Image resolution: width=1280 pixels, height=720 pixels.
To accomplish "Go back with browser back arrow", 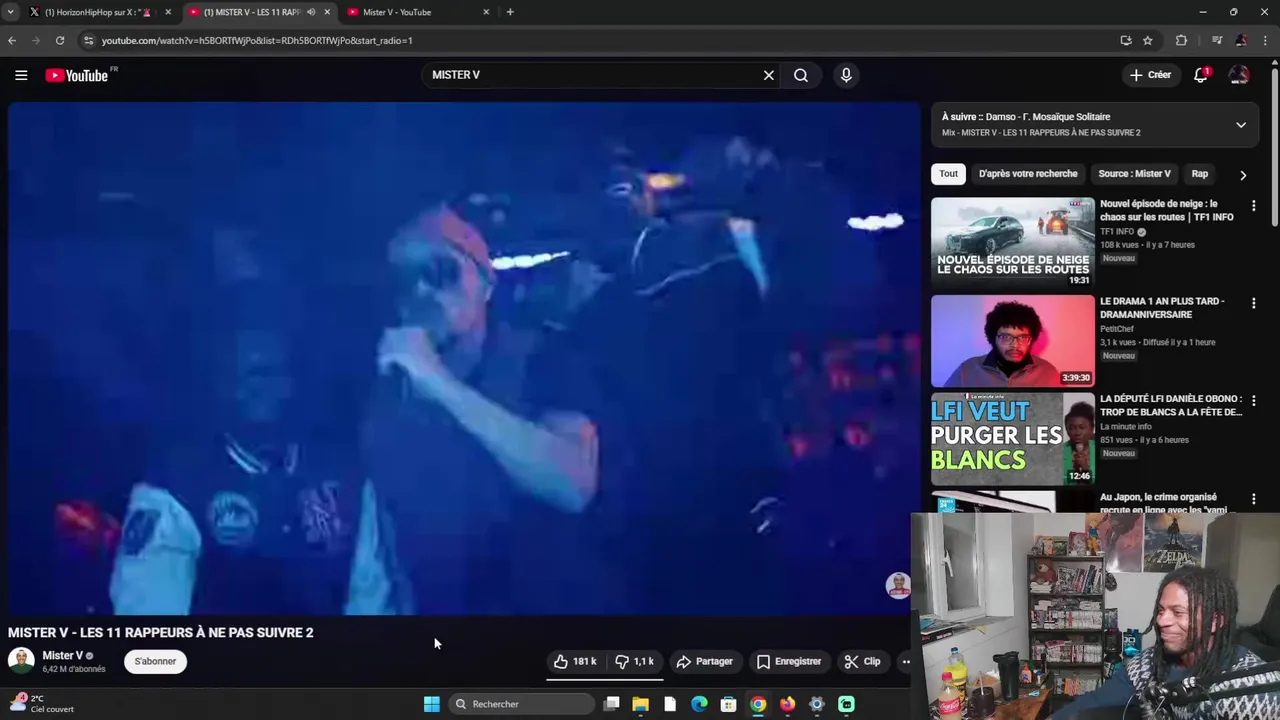I will tap(12, 40).
